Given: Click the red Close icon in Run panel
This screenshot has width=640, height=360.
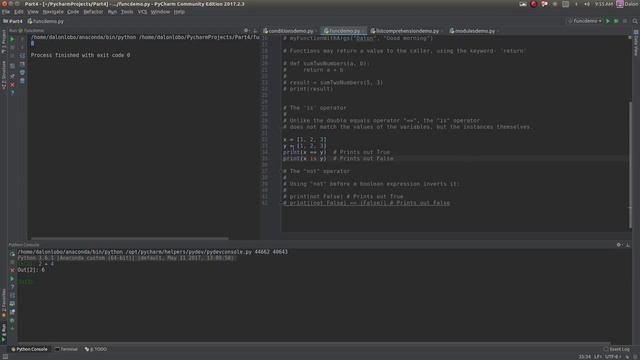Looking at the screenshot, I should (x=12, y=85).
